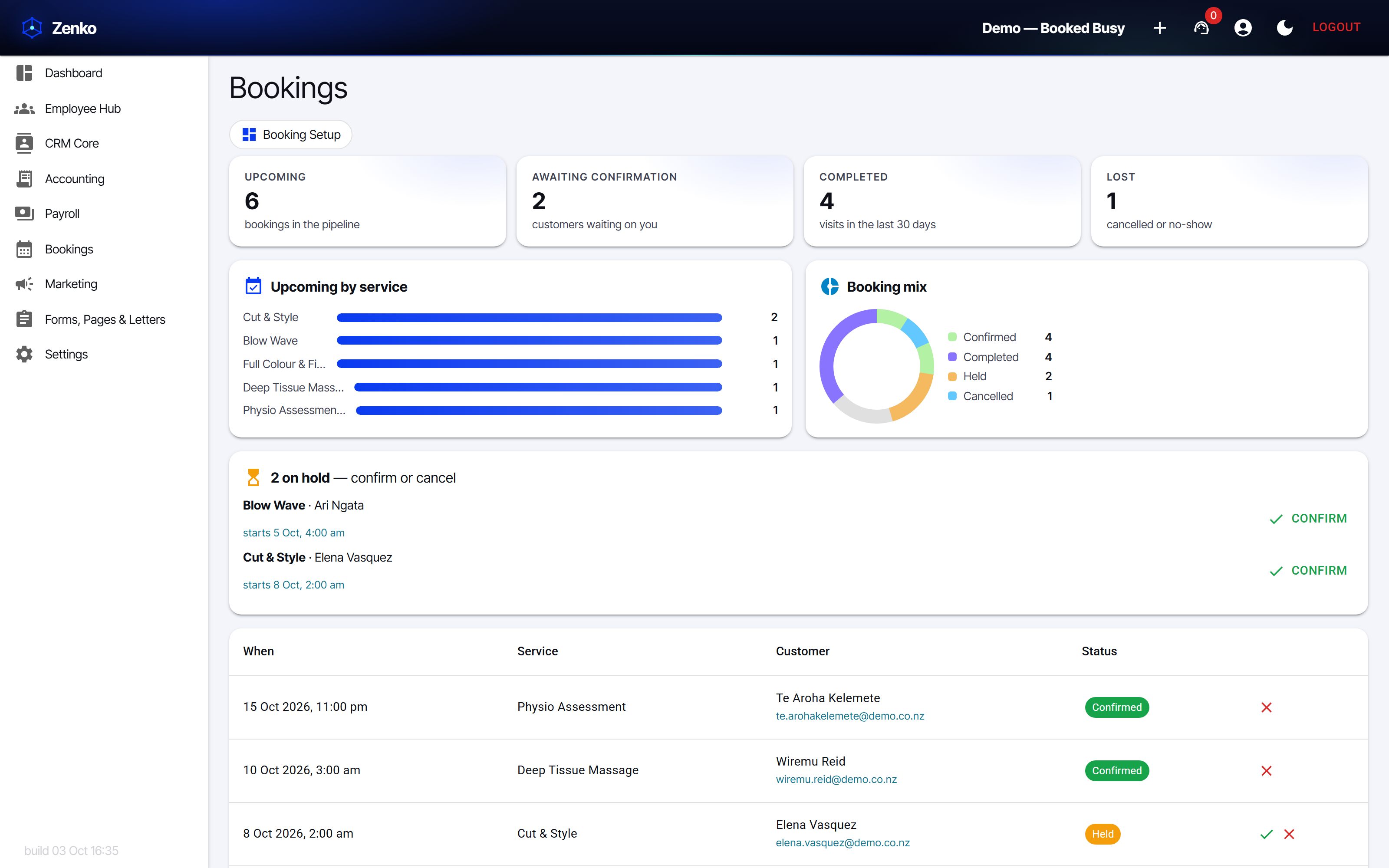Open the support headset notifications icon

click(x=1201, y=27)
